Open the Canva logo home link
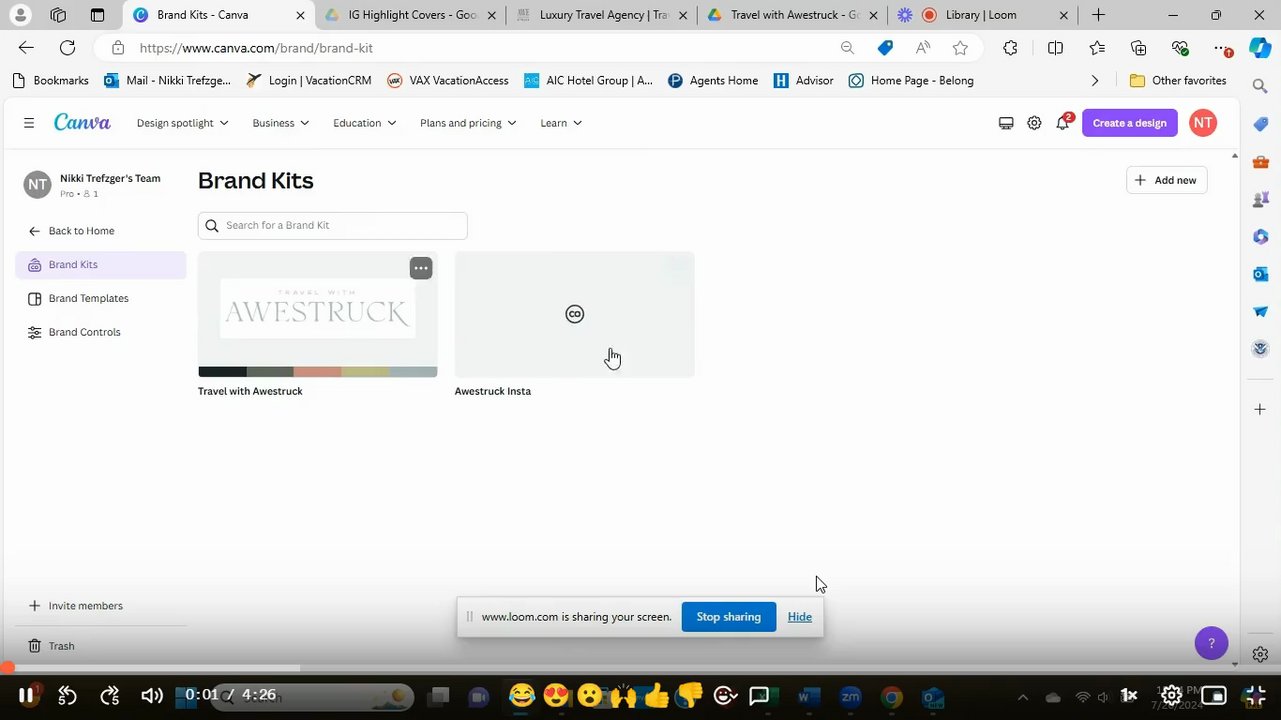This screenshot has width=1281, height=720. click(82, 122)
